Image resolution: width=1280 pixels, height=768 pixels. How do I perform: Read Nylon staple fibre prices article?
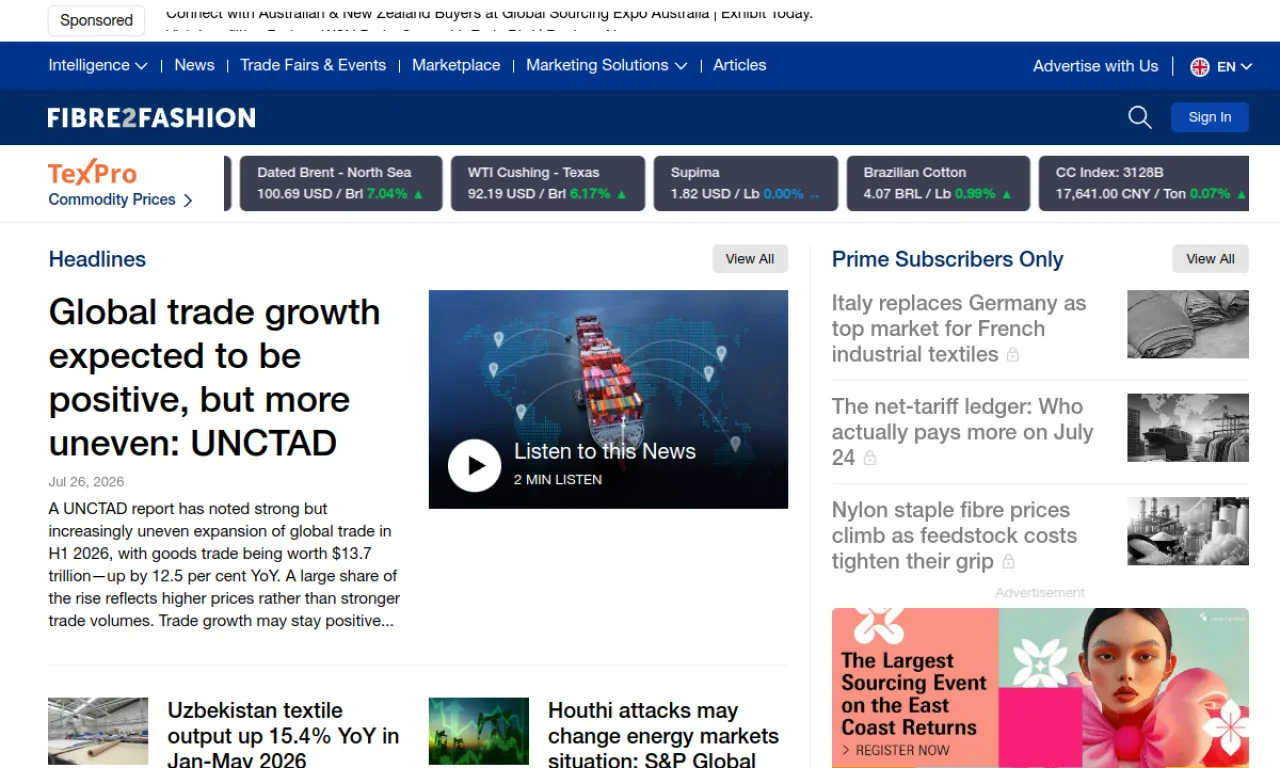click(954, 536)
